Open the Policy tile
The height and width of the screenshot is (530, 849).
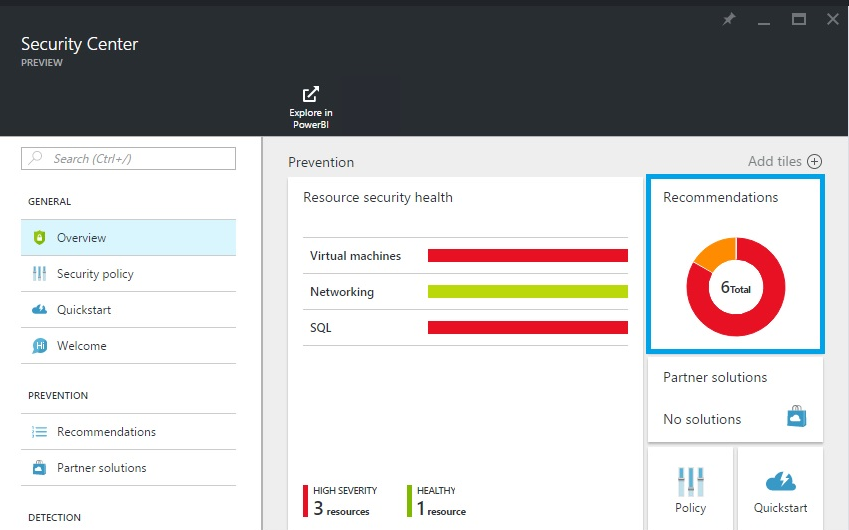click(691, 489)
